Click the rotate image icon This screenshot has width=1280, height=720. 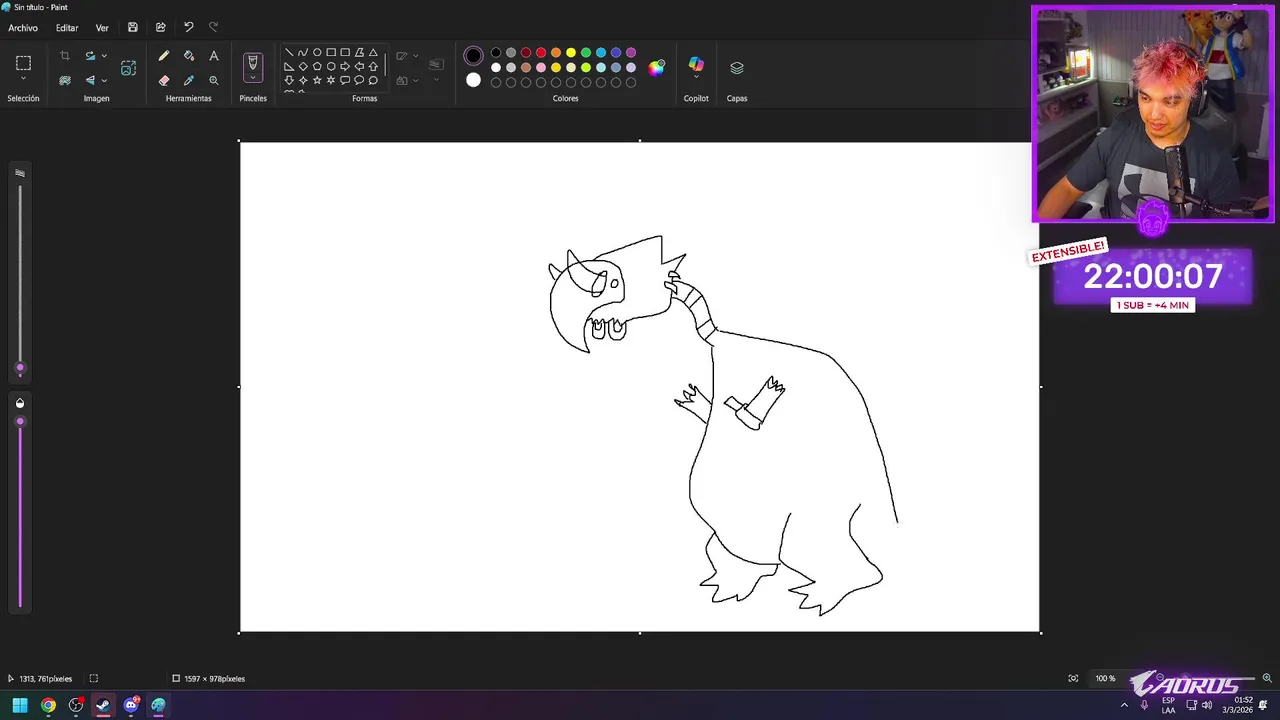pyautogui.click(x=90, y=56)
